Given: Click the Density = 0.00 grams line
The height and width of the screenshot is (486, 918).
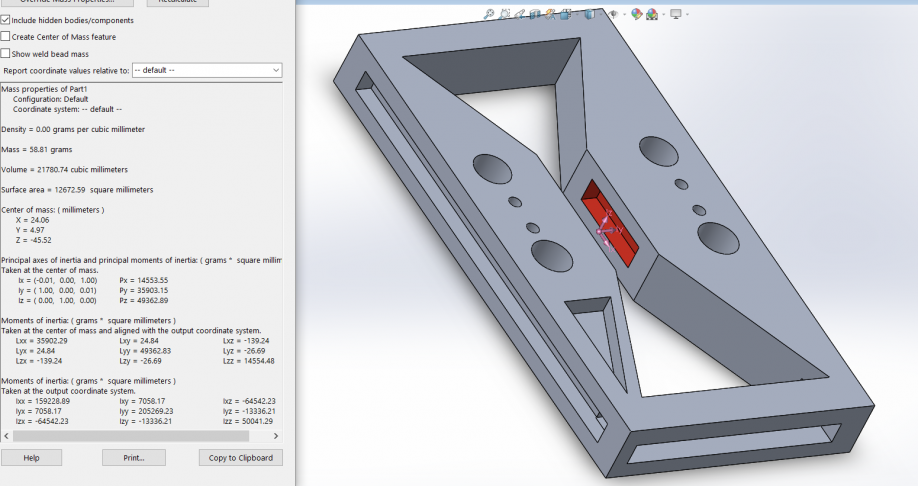Looking at the screenshot, I should click(x=73, y=129).
